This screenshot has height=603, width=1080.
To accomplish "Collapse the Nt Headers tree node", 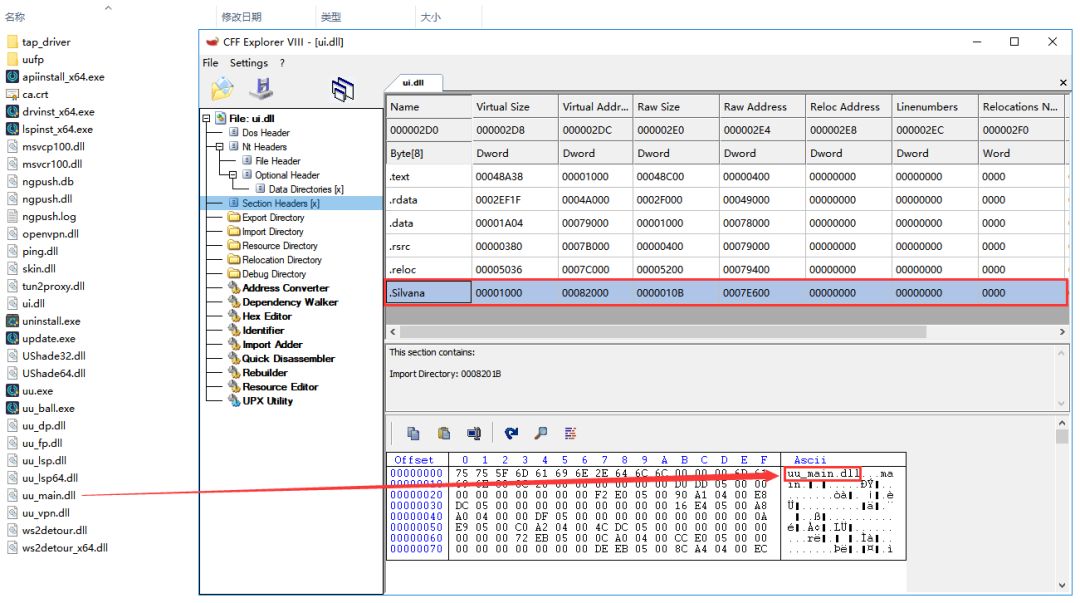I will click(220, 147).
